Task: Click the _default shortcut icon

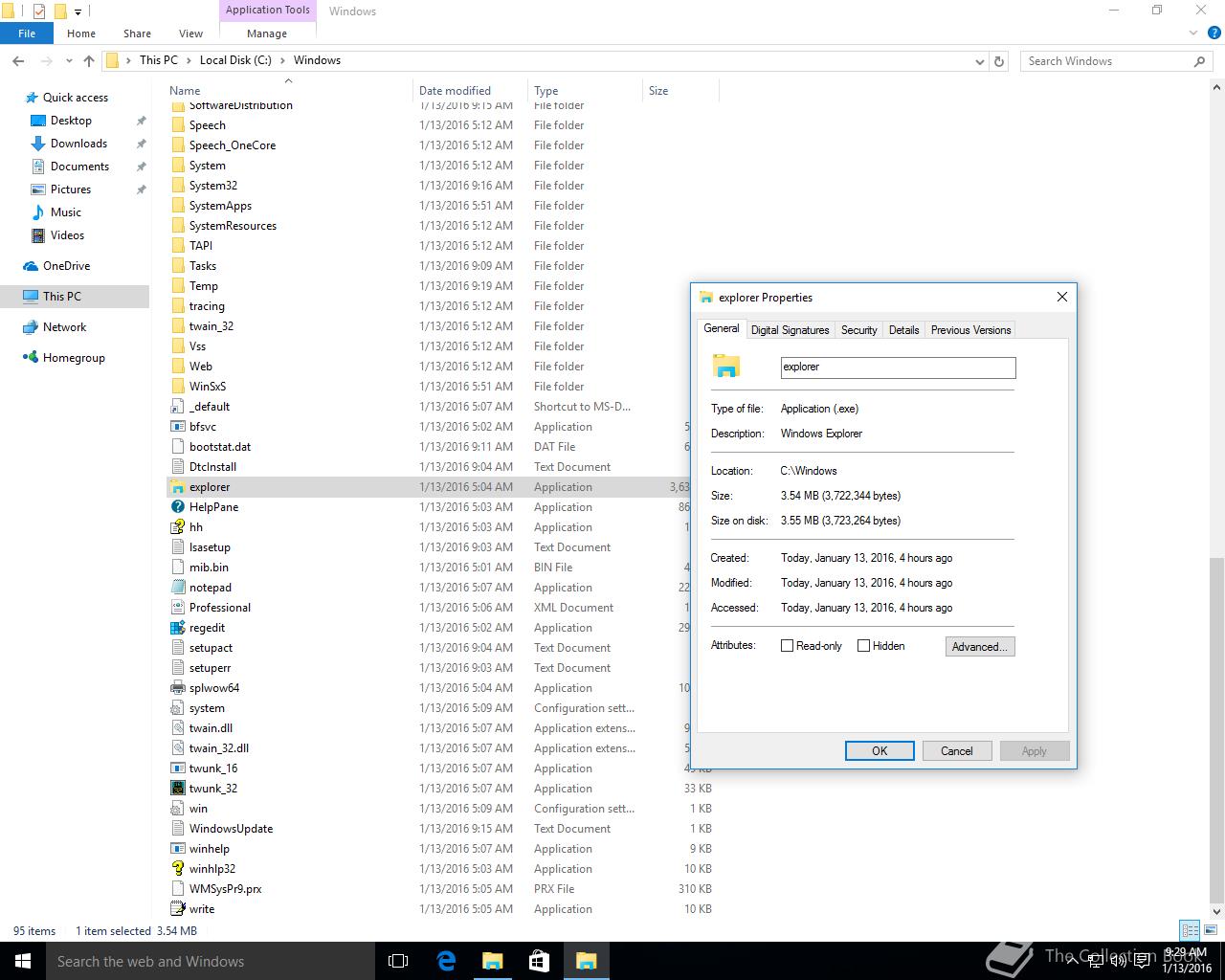Action: [177, 407]
